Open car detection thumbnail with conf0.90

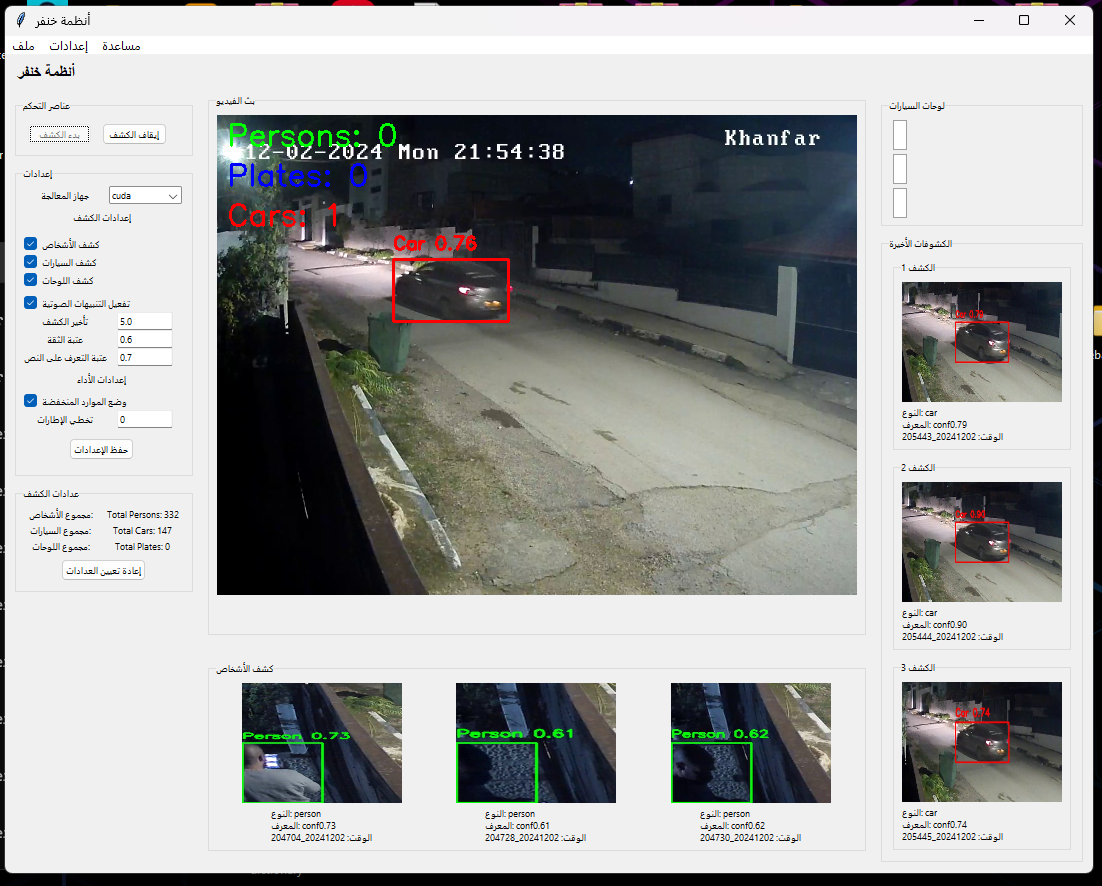tap(982, 542)
